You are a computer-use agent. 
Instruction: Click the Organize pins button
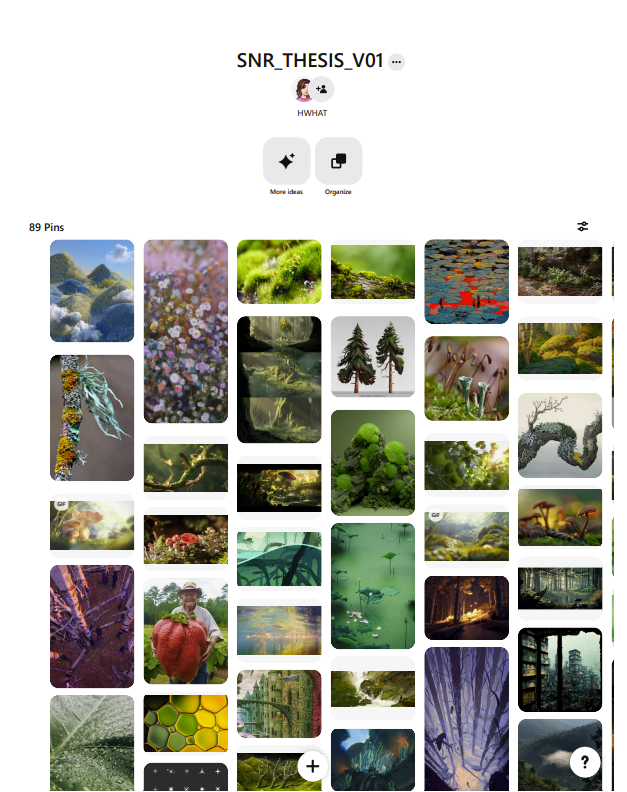[339, 161]
